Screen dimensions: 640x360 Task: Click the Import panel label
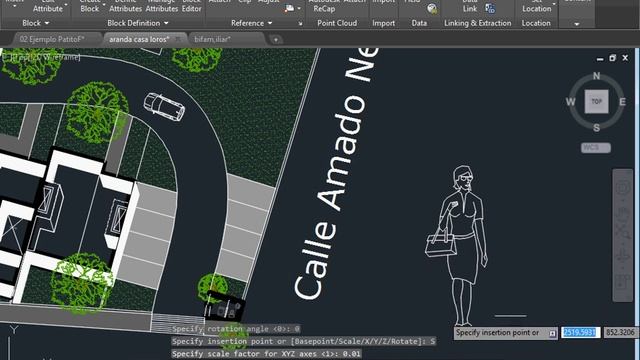click(383, 23)
